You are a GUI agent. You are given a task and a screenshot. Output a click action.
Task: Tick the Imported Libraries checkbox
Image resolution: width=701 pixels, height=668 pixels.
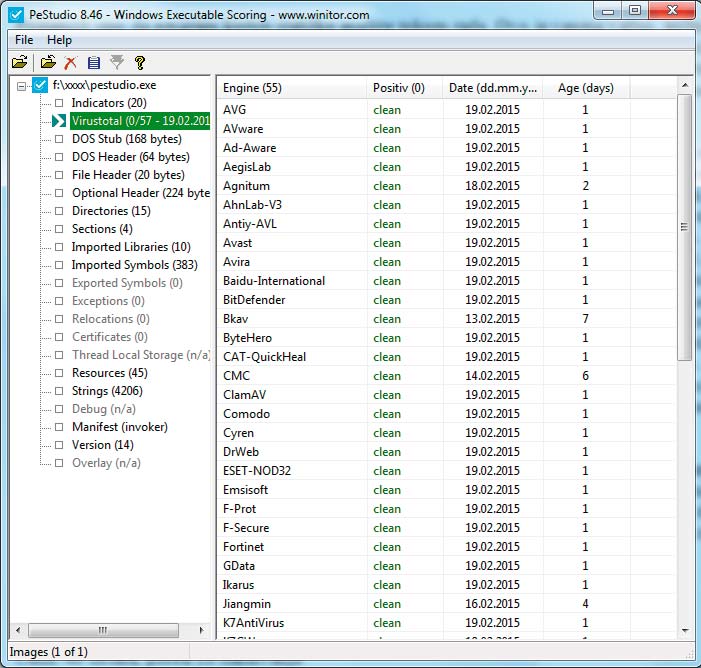point(59,247)
